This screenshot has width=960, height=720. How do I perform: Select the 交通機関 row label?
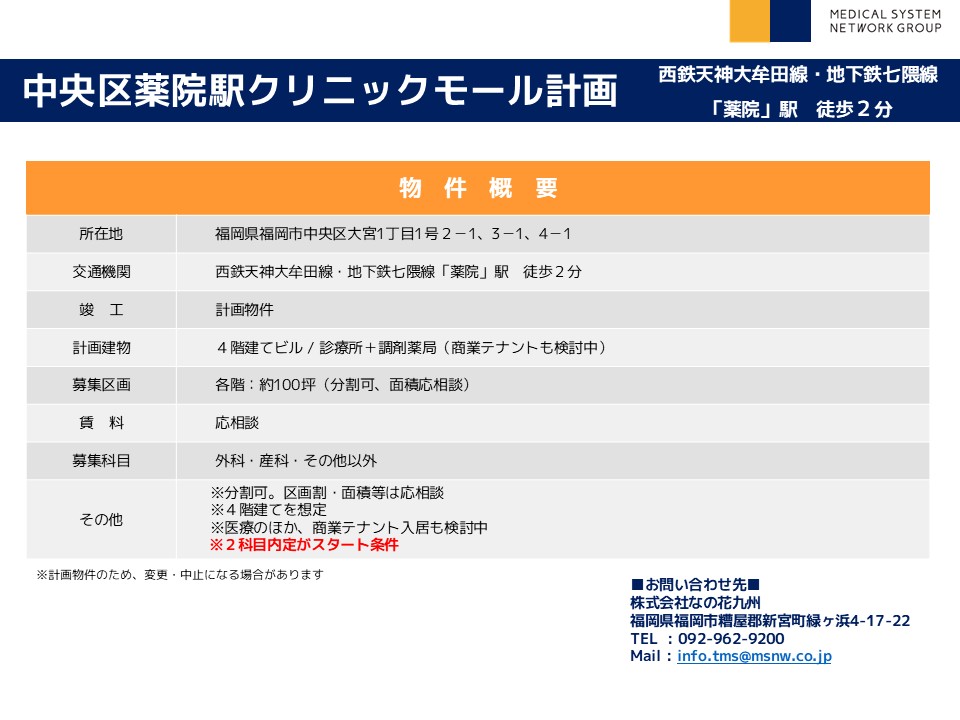(101, 272)
